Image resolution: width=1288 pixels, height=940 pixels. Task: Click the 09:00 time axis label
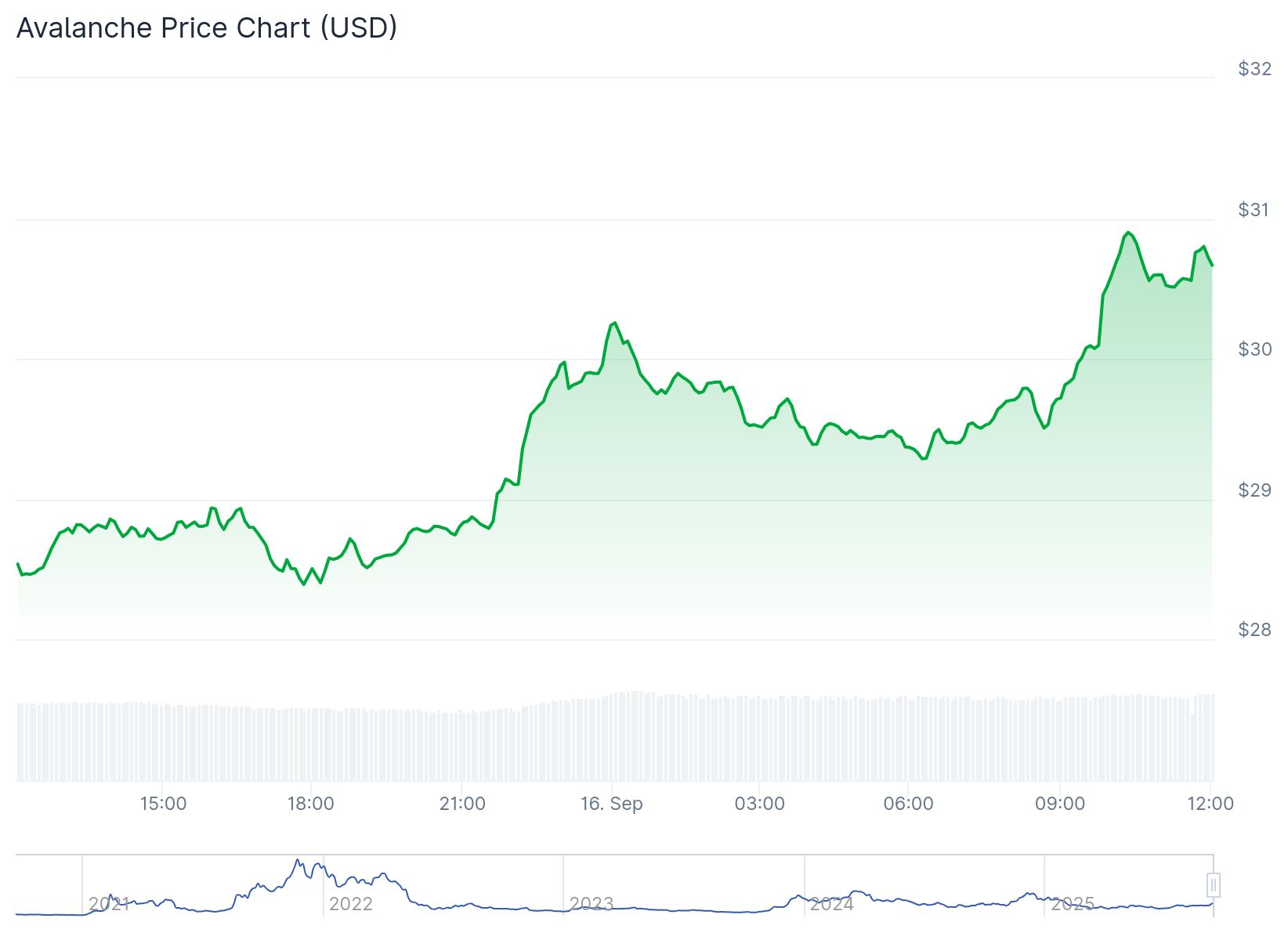pos(1060,804)
